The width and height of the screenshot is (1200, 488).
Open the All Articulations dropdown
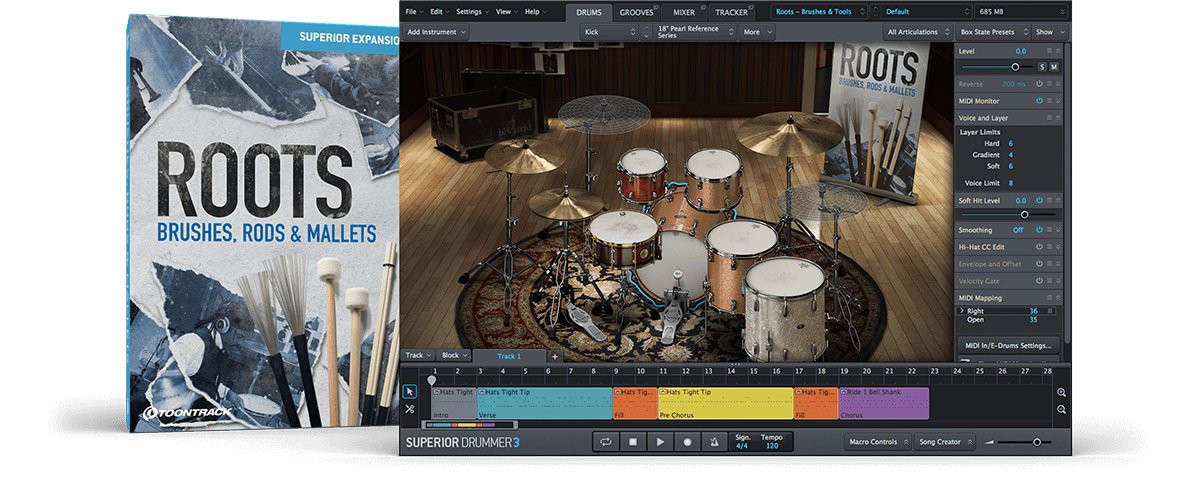(x=917, y=32)
